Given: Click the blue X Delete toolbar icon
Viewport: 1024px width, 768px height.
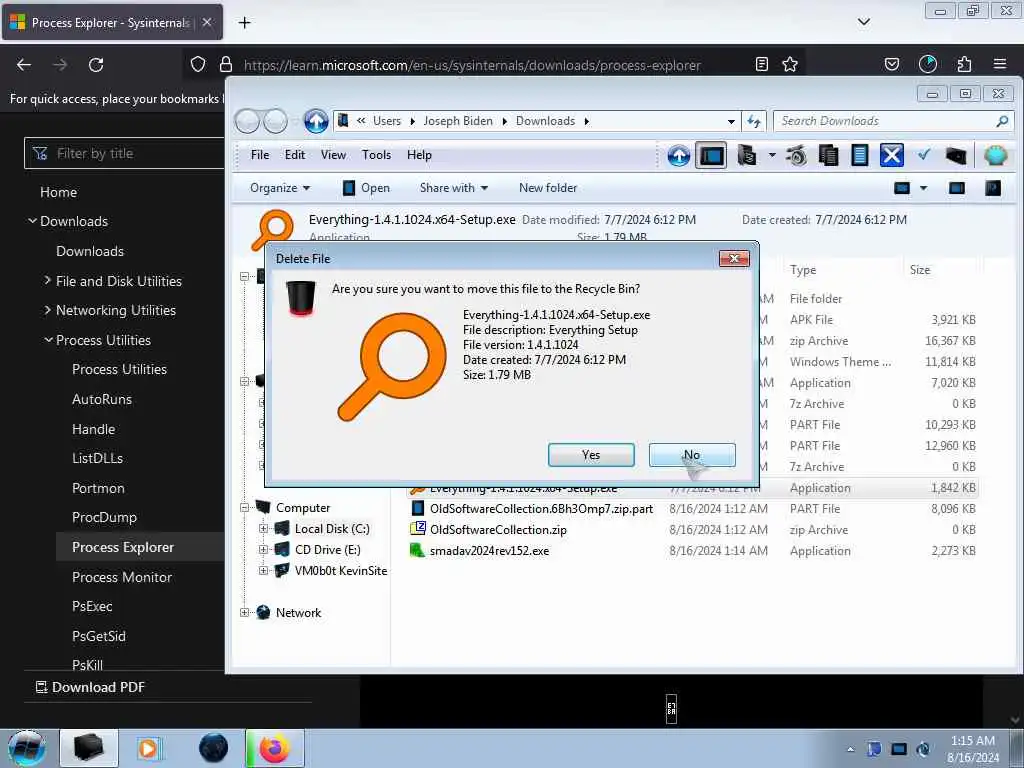Looking at the screenshot, I should (891, 155).
